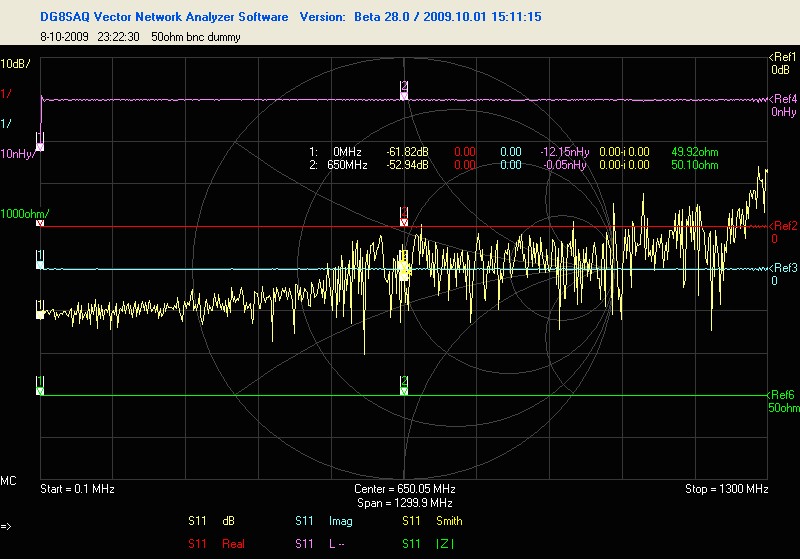Viewport: 800px width, 559px height.
Task: Select marker 1 on the cyan Imag trace
Action: click(40, 260)
